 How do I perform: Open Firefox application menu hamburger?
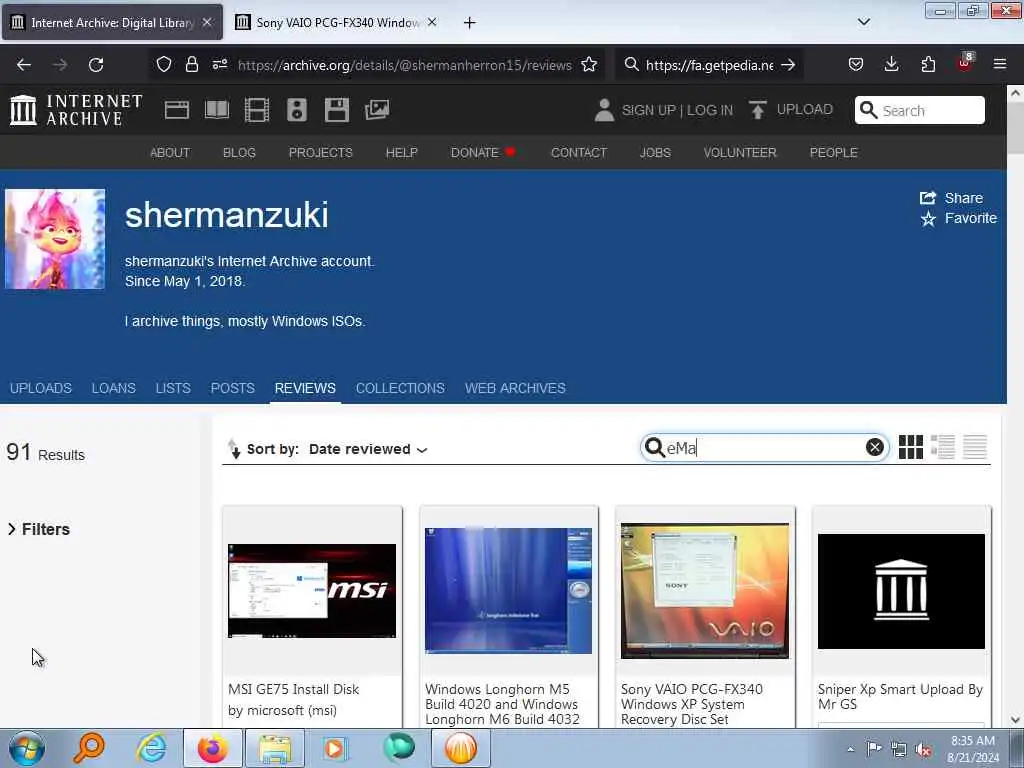pyautogui.click(x=1000, y=65)
